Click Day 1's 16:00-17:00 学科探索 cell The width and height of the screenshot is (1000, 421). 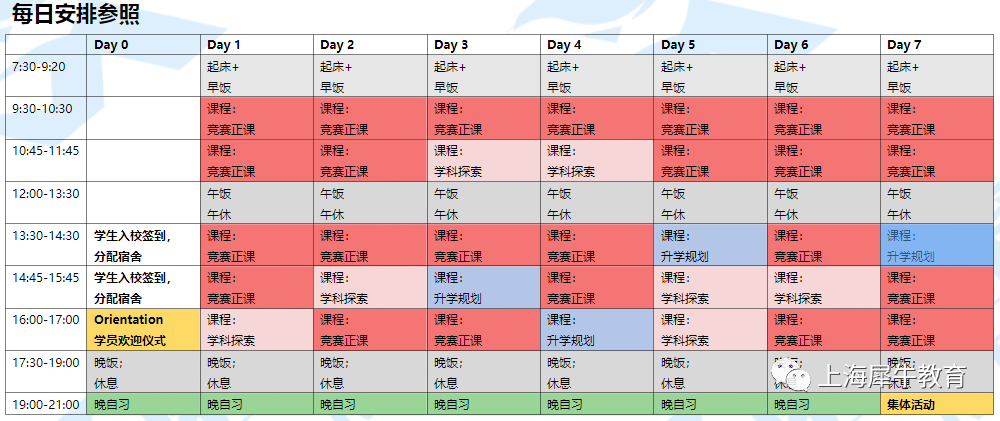pos(257,329)
